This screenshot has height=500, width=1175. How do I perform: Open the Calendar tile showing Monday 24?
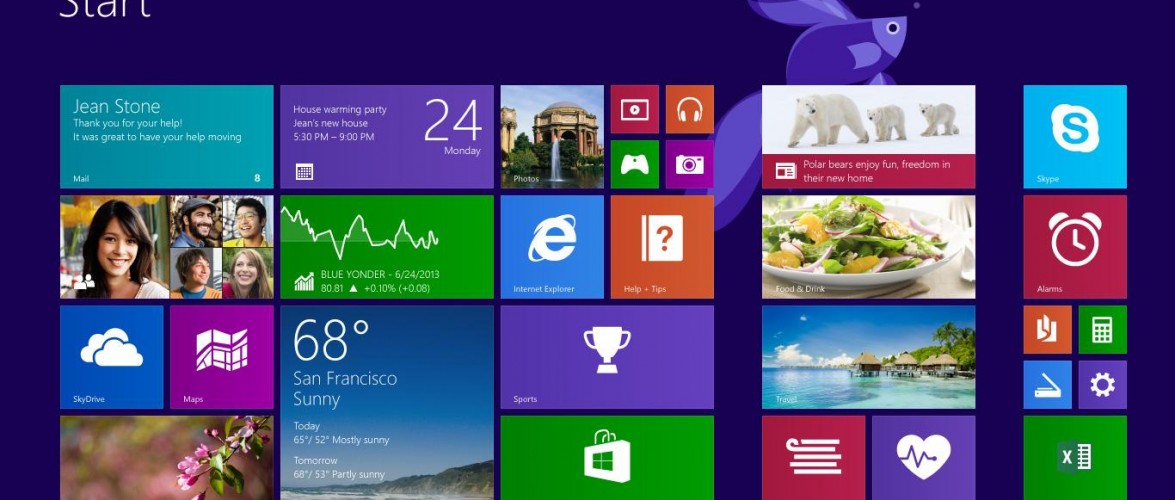click(x=387, y=136)
